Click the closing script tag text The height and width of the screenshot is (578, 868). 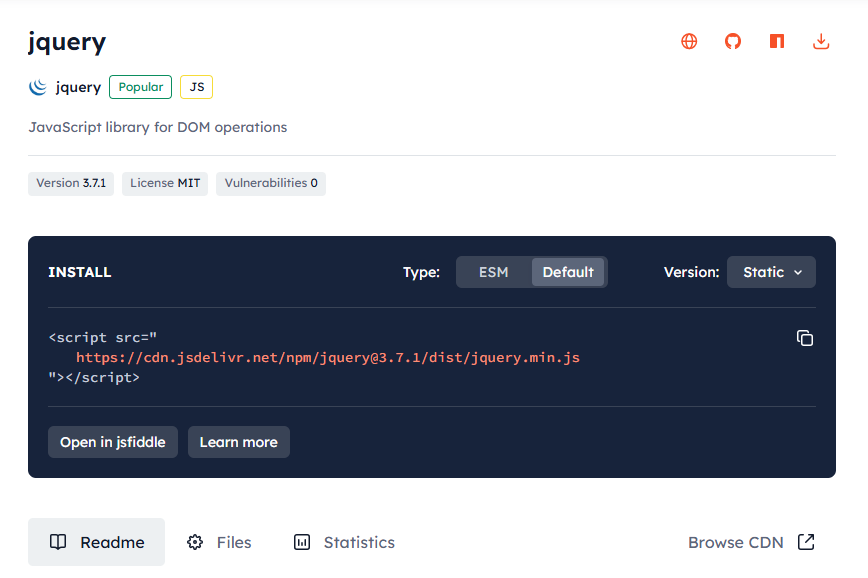click(94, 378)
